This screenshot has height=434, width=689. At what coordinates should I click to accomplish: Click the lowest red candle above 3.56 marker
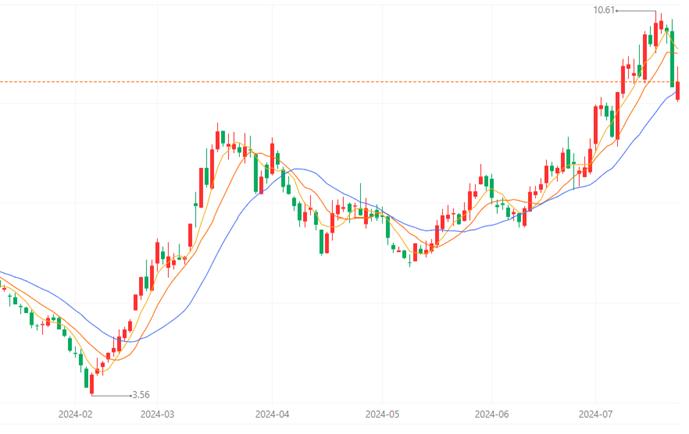[92, 383]
